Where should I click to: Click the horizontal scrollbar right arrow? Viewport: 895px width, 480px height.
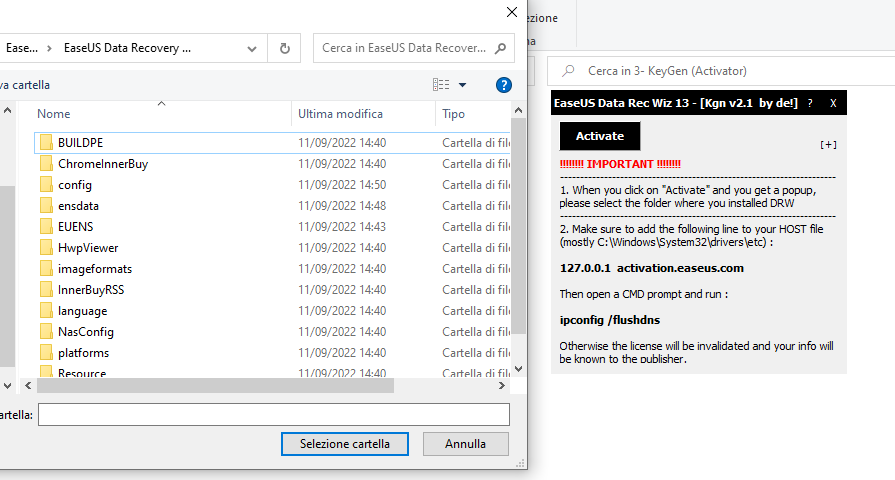[502, 386]
